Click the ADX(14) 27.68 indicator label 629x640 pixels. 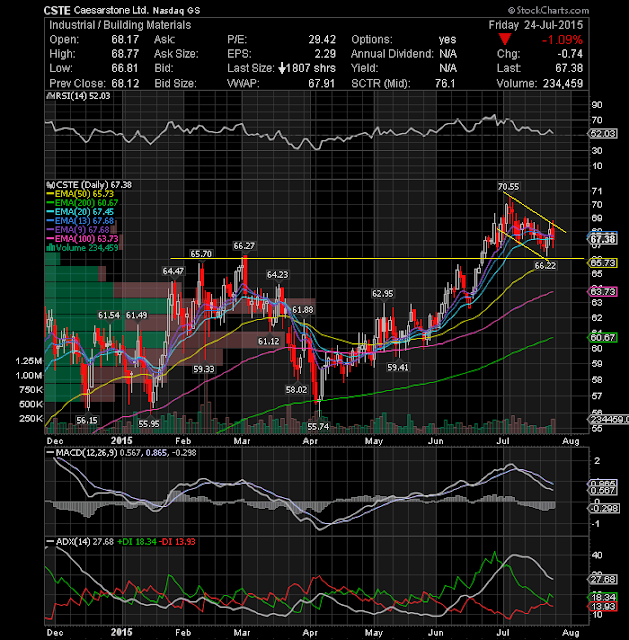tap(80, 542)
